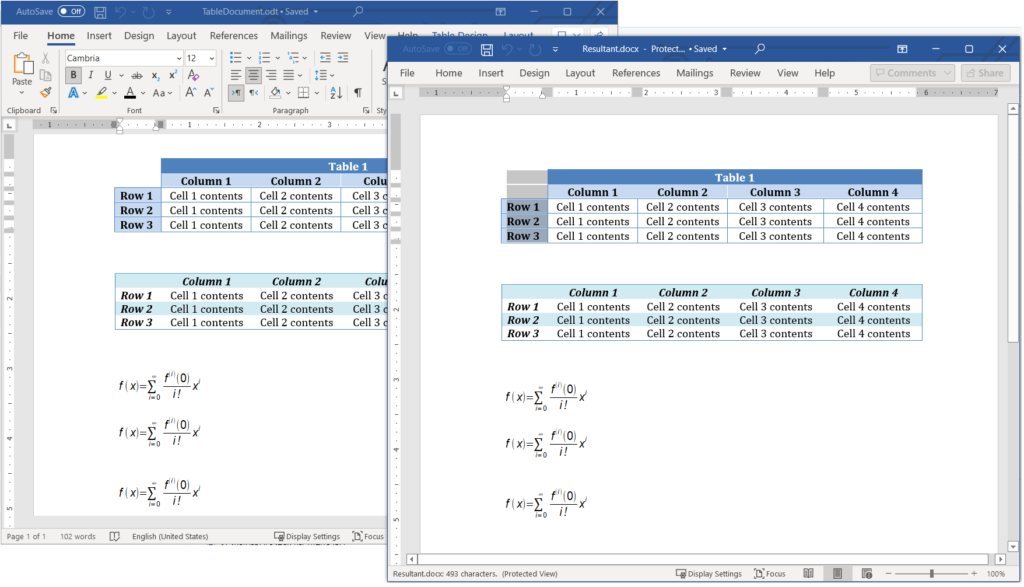Click the Share button in Resultant.docx
The width and height of the screenshot is (1024, 587).
[x=986, y=72]
